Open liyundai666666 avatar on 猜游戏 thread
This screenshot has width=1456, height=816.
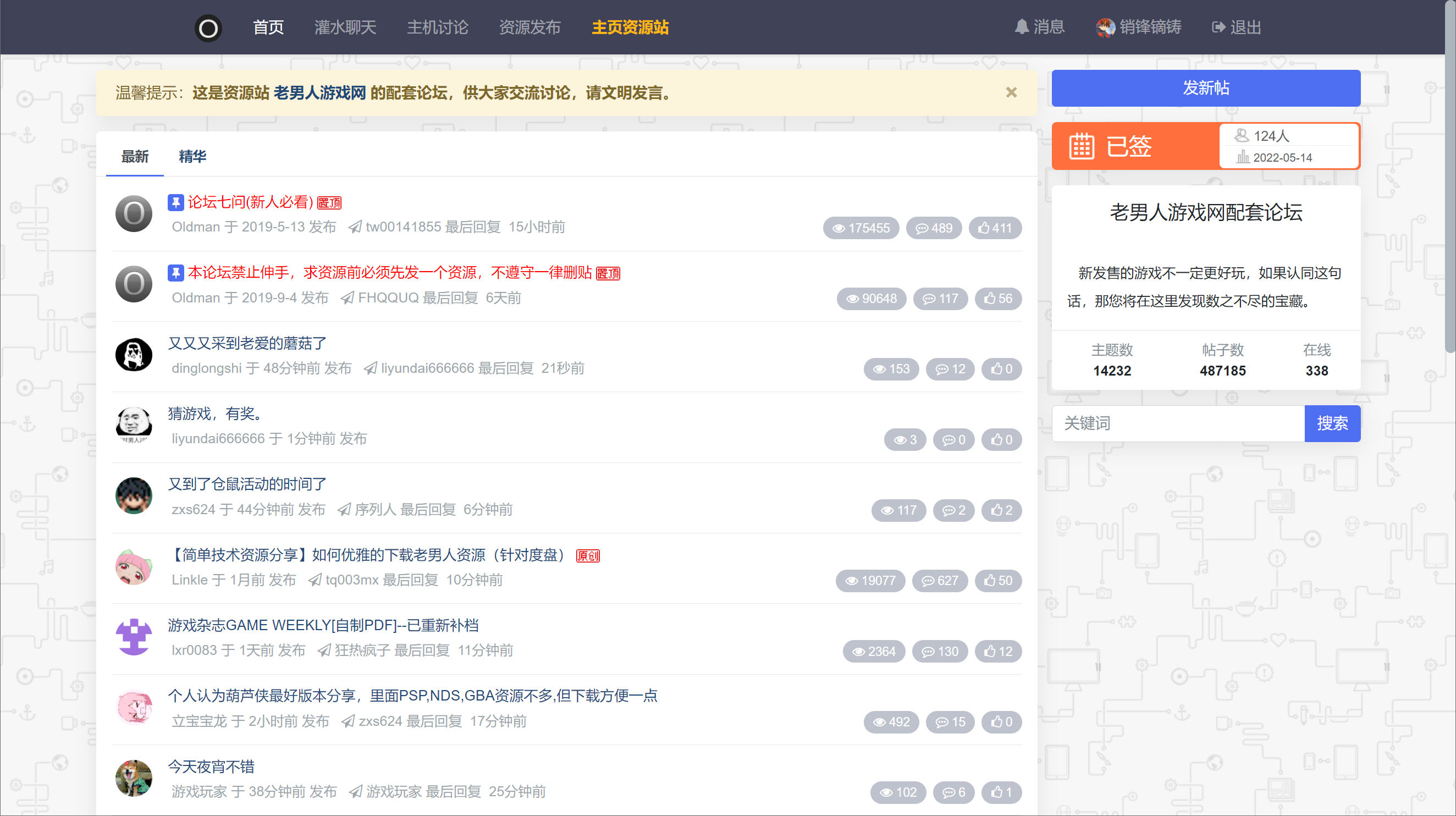coord(134,426)
